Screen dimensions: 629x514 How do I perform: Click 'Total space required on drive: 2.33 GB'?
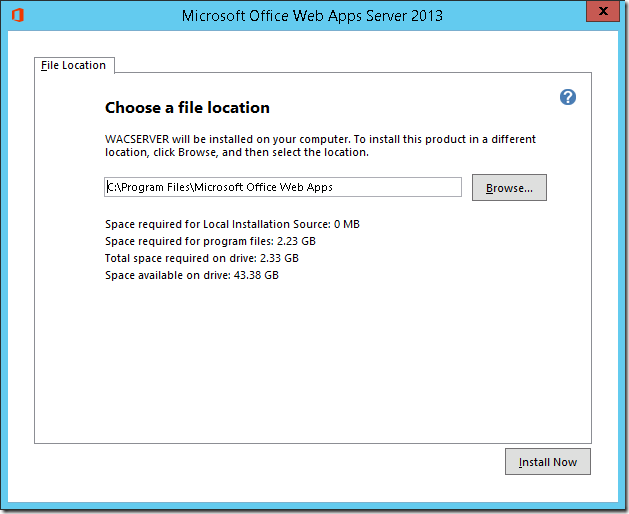202,258
